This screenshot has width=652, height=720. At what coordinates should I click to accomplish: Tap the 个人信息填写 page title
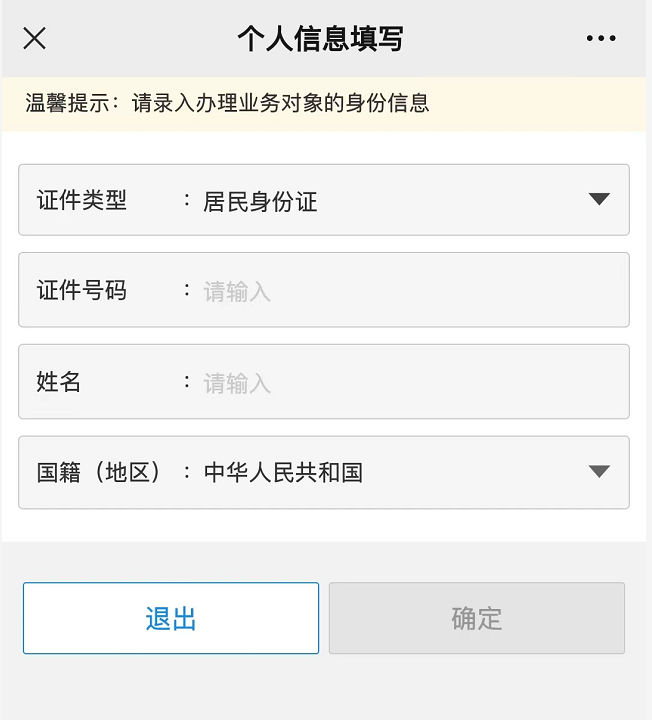click(320, 39)
